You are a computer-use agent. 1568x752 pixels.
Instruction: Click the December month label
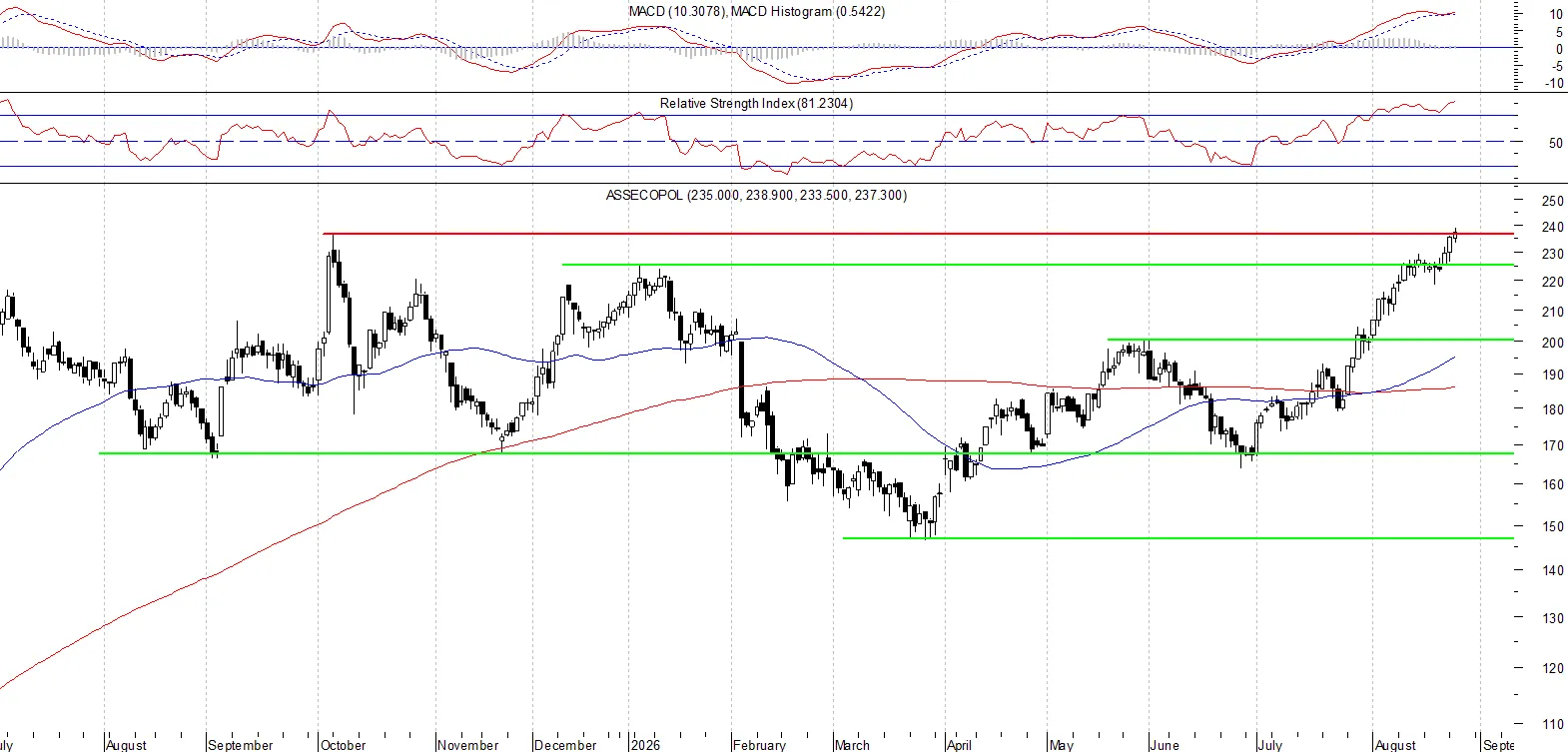tap(565, 745)
